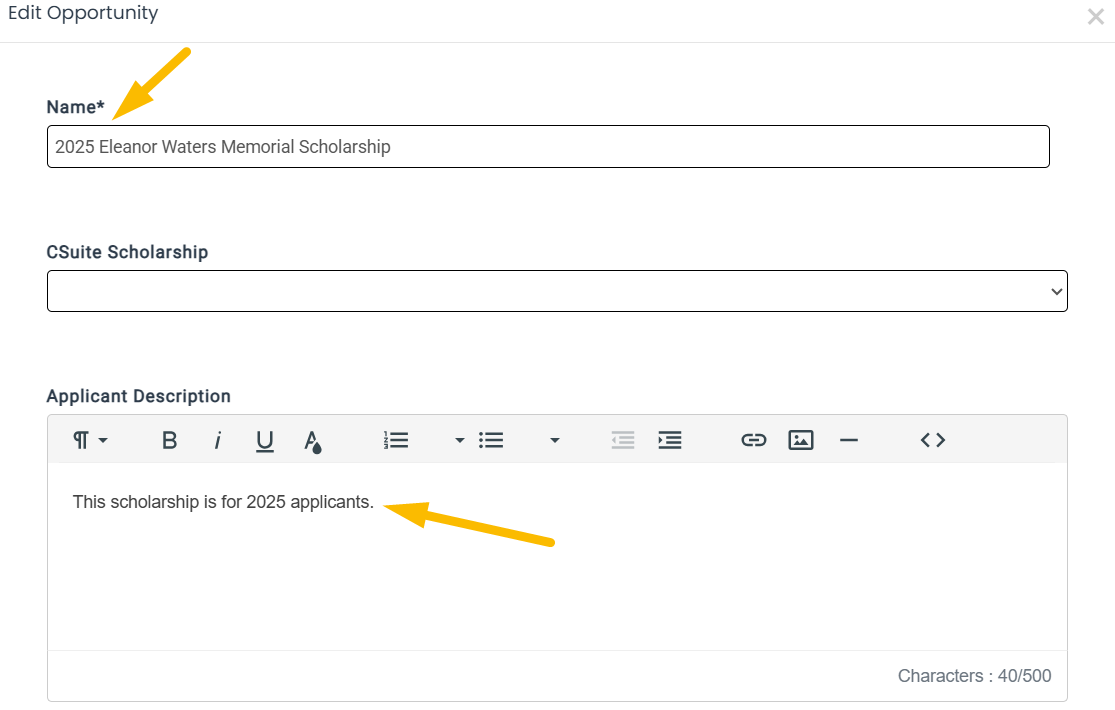Toggle italic formatting
1115x710 pixels.
(218, 440)
